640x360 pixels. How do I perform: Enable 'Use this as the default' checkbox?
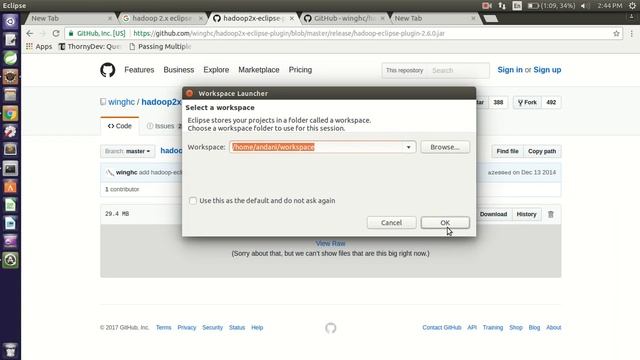193,201
